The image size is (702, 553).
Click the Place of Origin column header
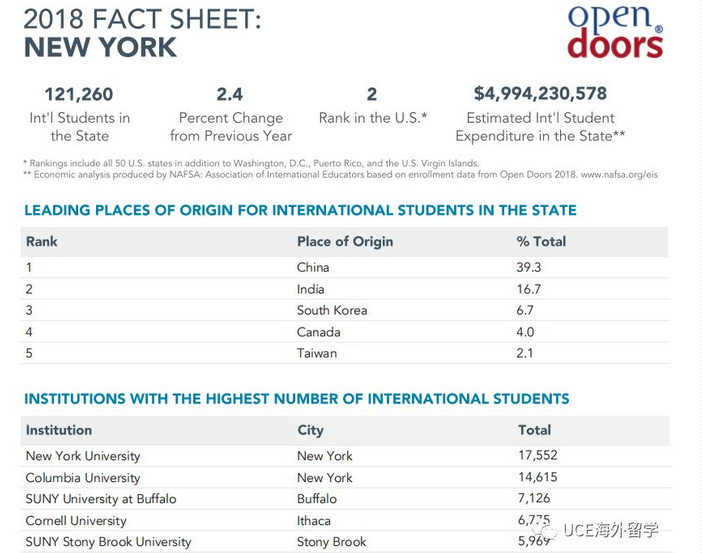pyautogui.click(x=345, y=241)
